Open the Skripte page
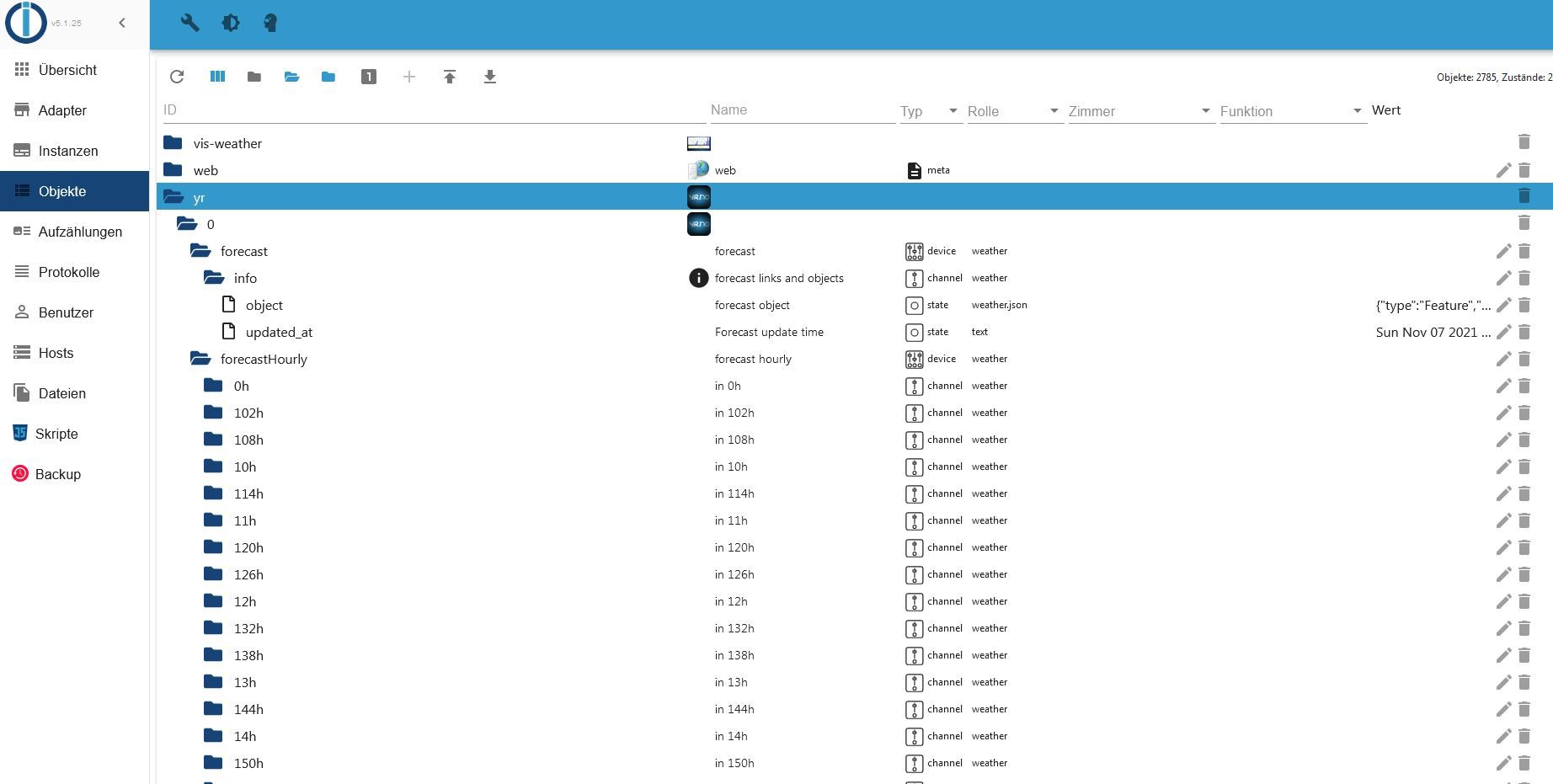The image size is (1553, 784). pyautogui.click(x=74, y=434)
